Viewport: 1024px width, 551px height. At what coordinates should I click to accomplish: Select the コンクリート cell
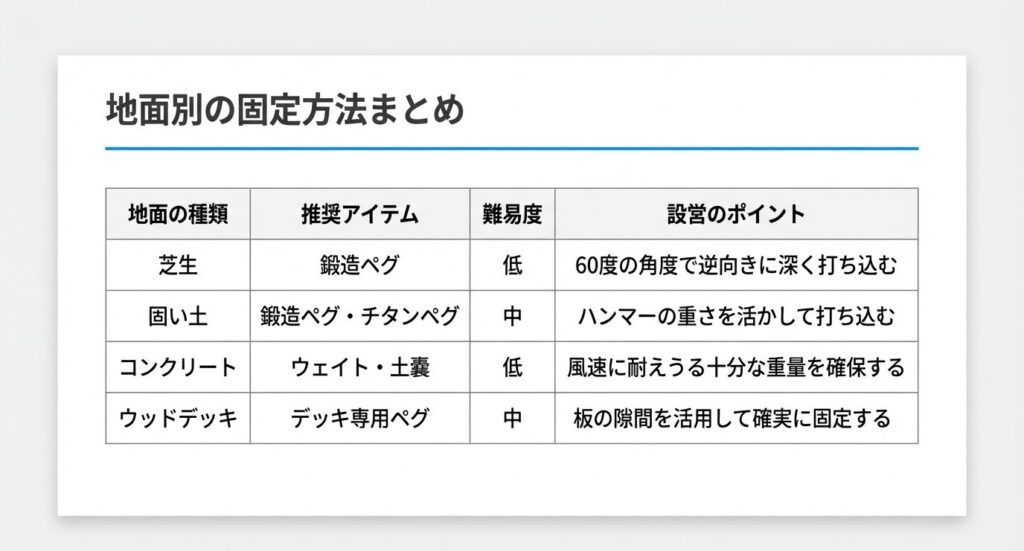click(x=178, y=367)
